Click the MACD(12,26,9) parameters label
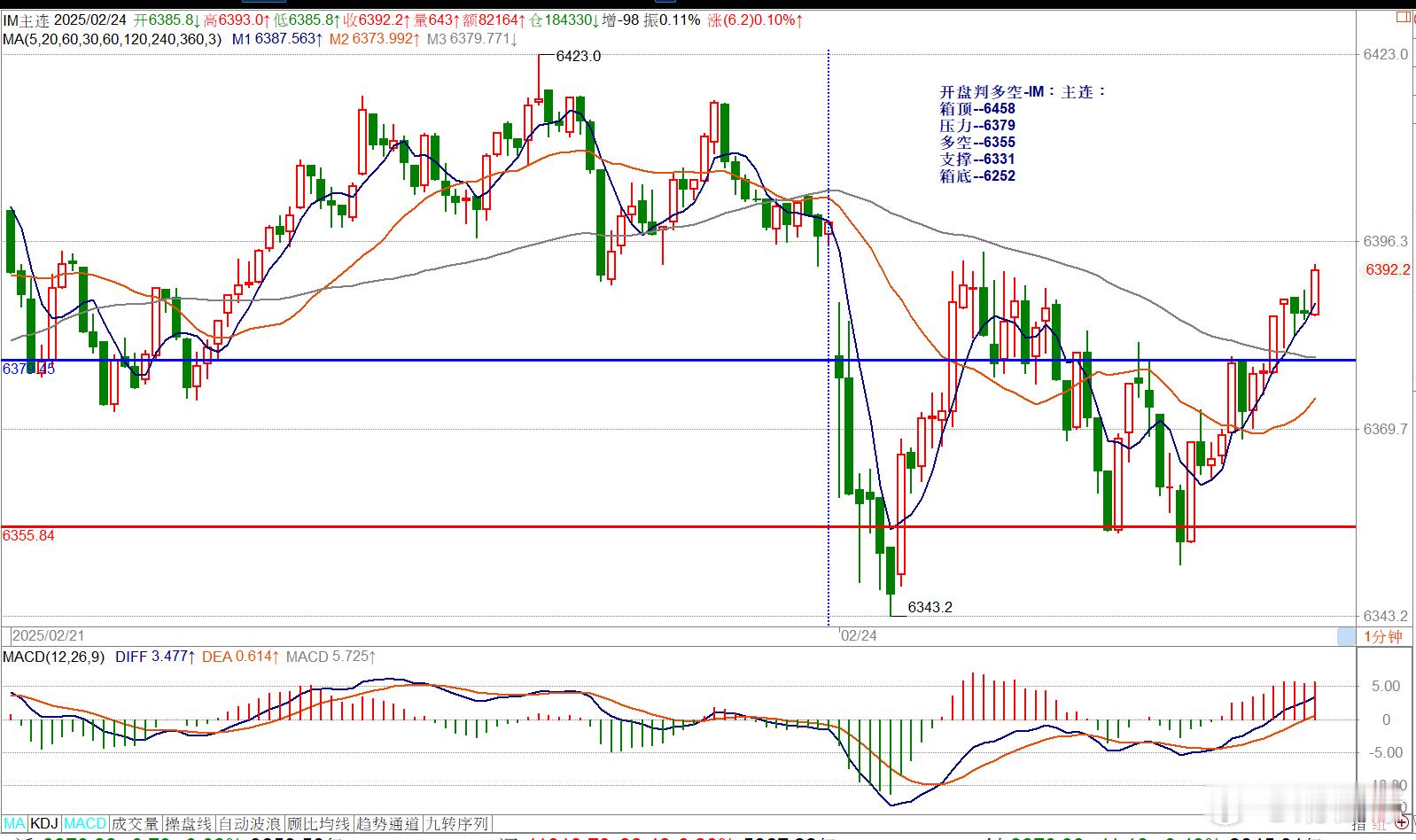The width and height of the screenshot is (1416, 840). pos(54,657)
